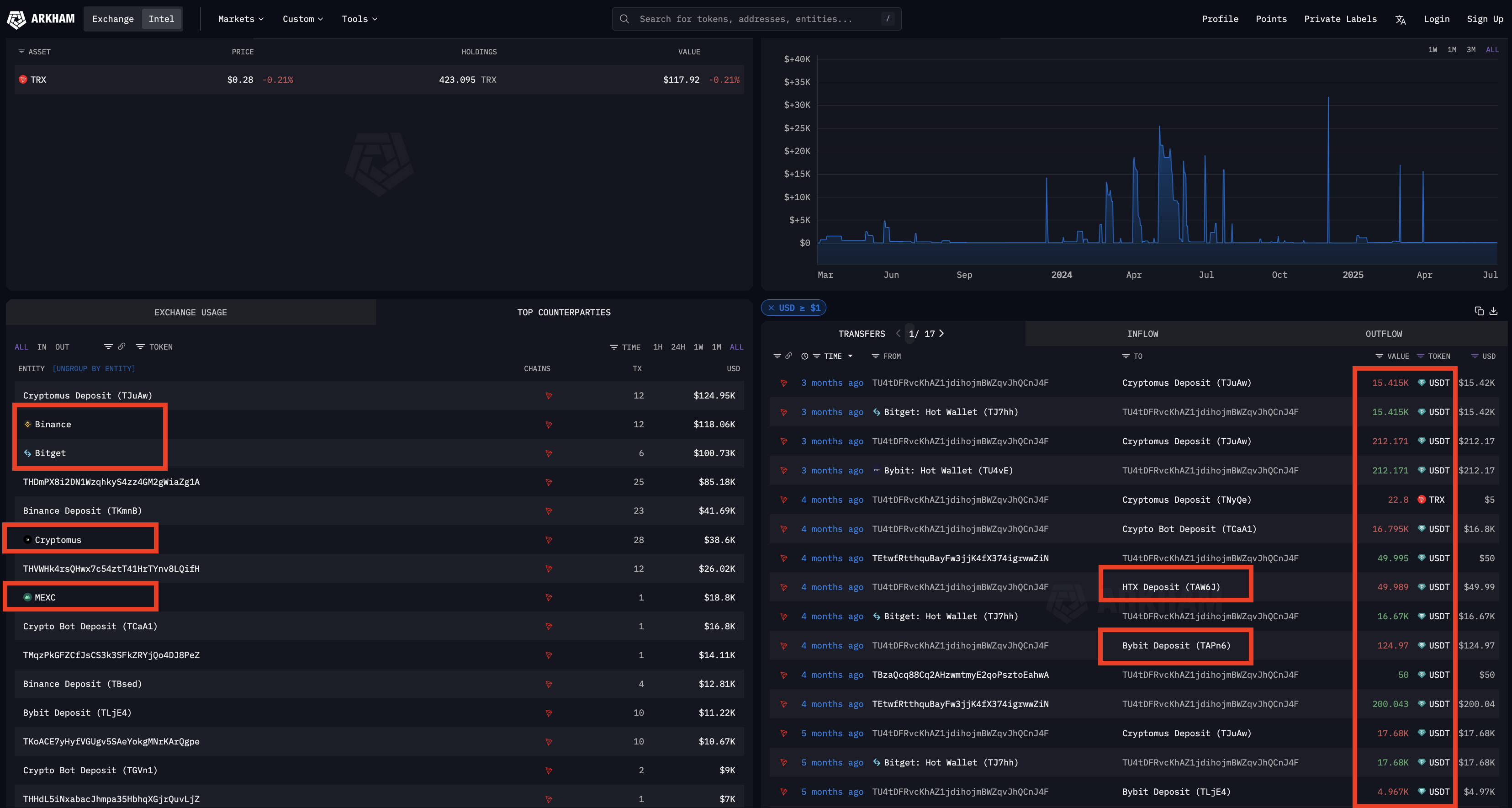
Task: Set counterparties time range to 24H
Action: click(678, 347)
